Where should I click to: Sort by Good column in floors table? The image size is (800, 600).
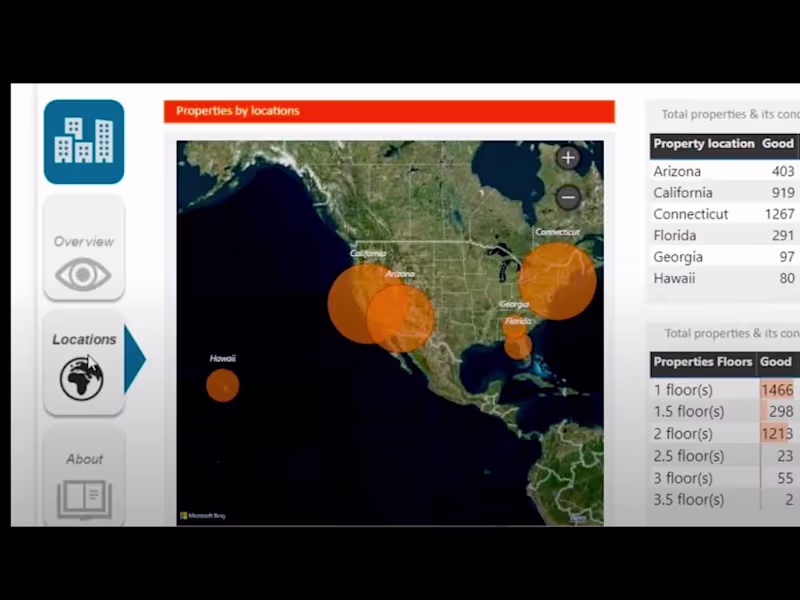tap(776, 362)
